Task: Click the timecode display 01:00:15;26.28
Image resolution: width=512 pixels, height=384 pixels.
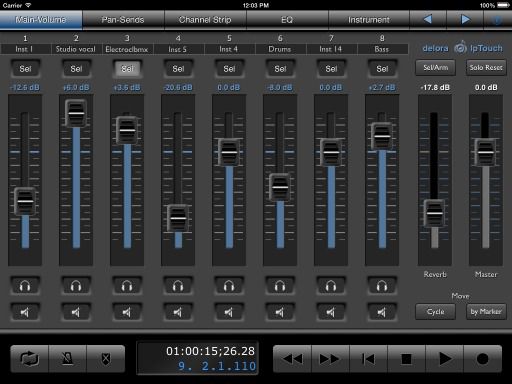Action: (210, 351)
